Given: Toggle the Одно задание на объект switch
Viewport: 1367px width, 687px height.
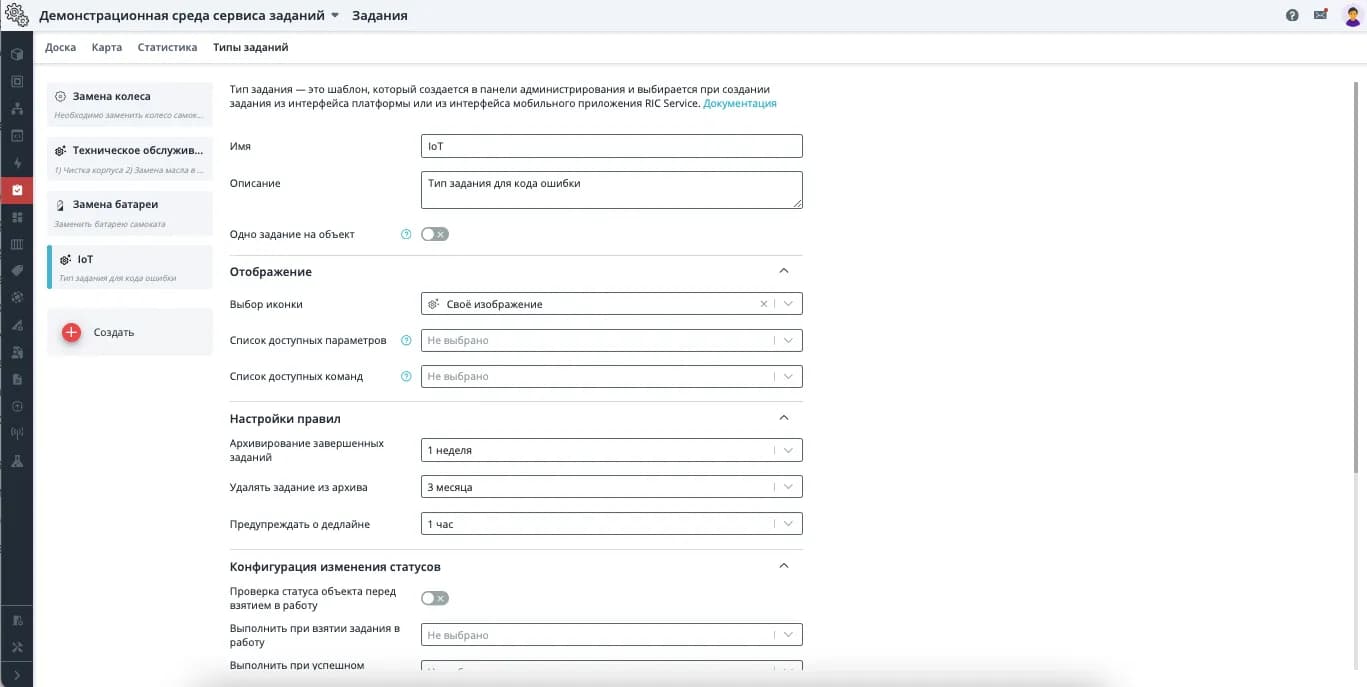Looking at the screenshot, I should 435,234.
